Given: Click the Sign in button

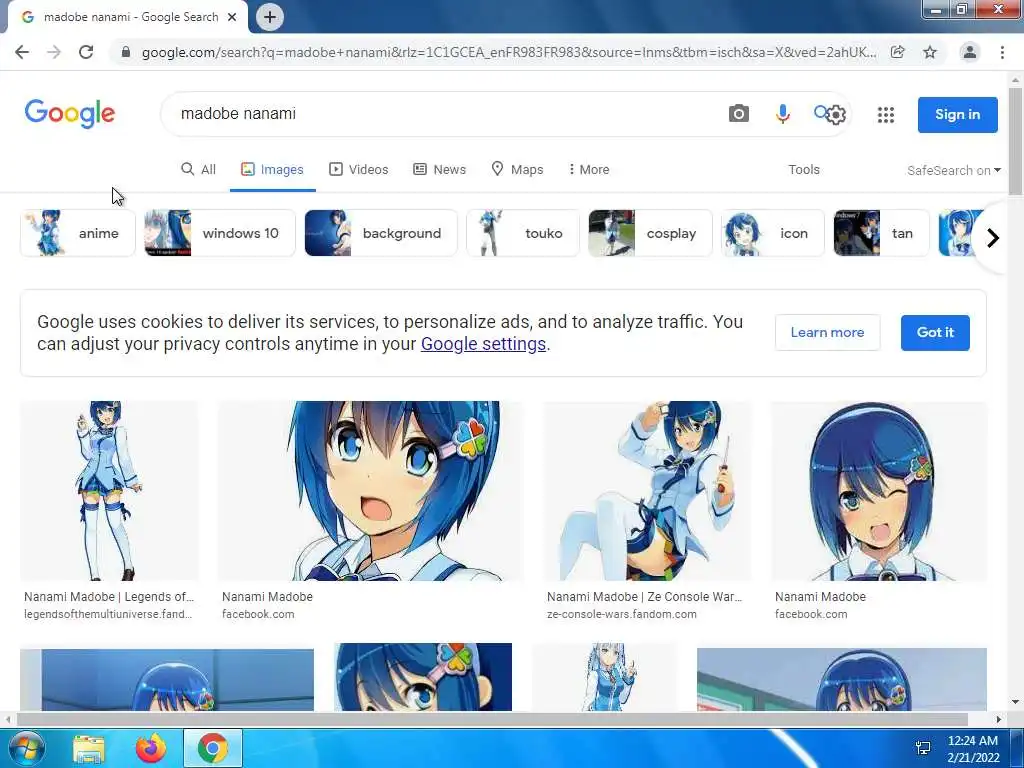Looking at the screenshot, I should [957, 114].
